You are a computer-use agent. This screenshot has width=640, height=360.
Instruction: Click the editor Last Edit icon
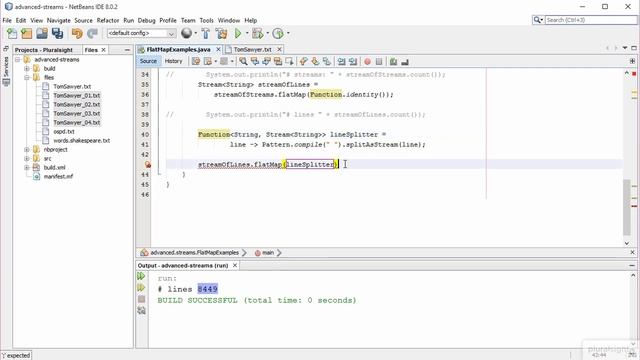(x=196, y=61)
